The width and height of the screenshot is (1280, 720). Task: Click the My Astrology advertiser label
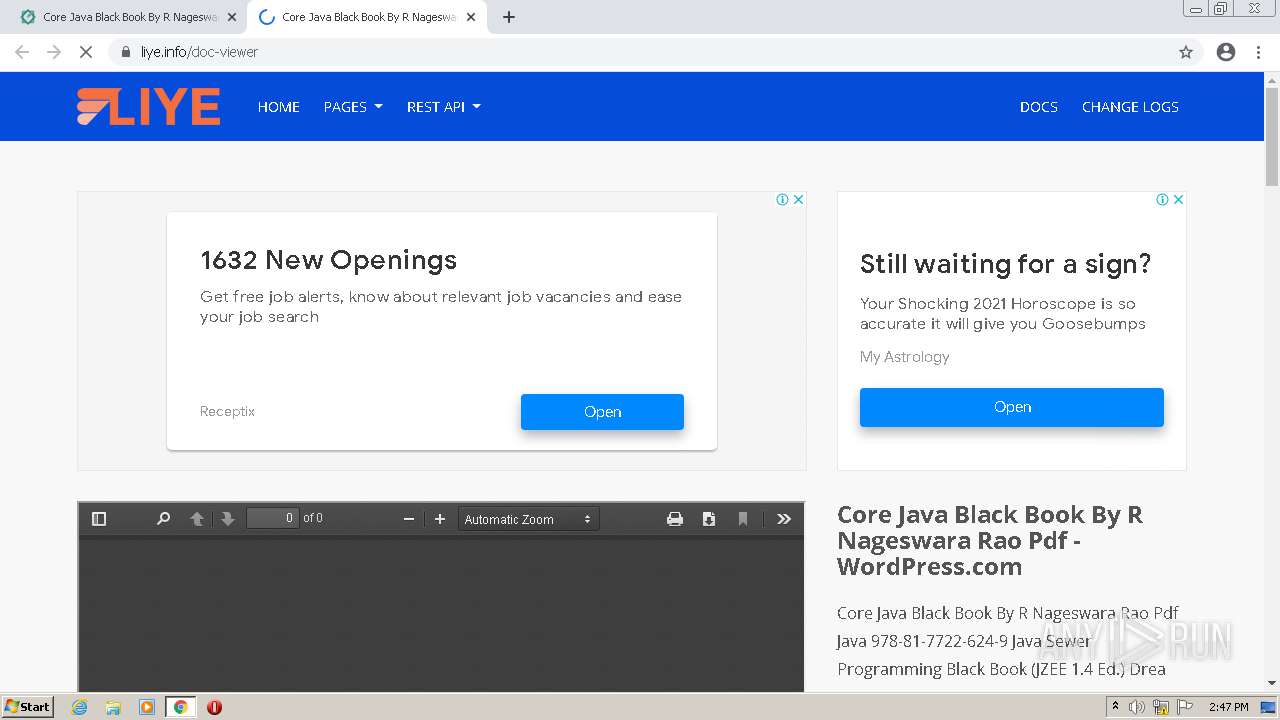(x=905, y=357)
